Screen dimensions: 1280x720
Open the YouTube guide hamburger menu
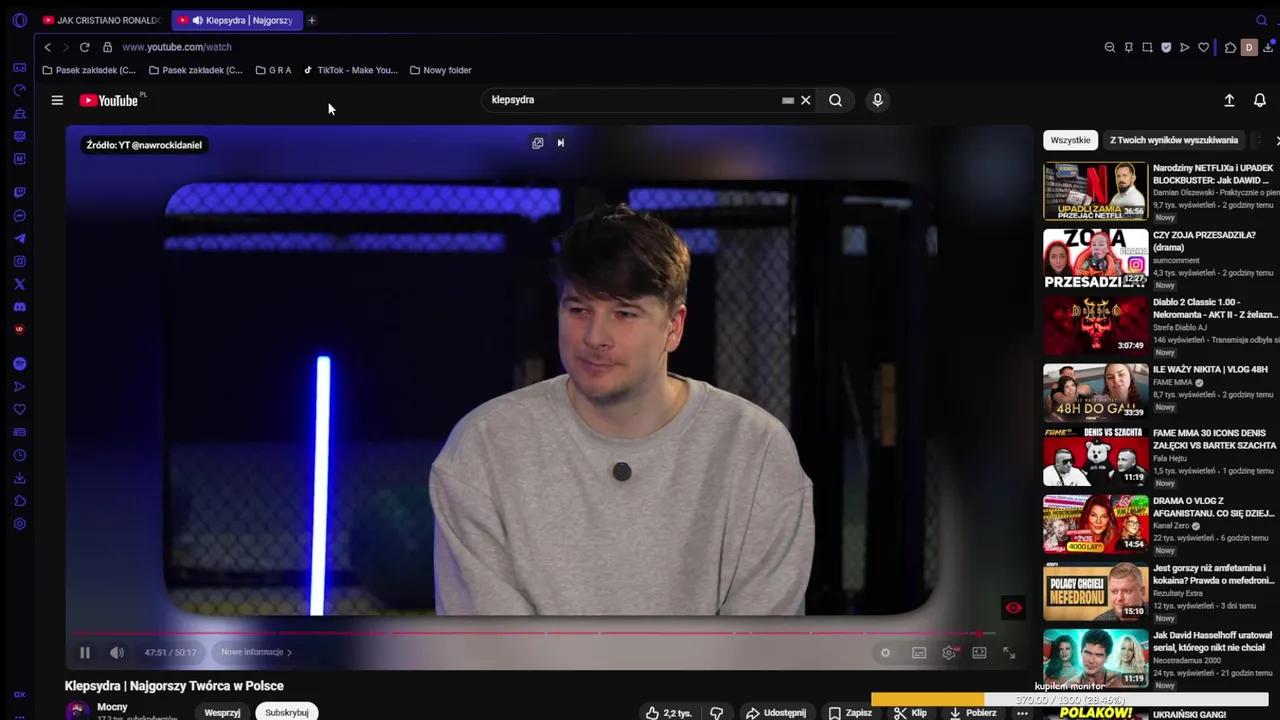pos(57,100)
